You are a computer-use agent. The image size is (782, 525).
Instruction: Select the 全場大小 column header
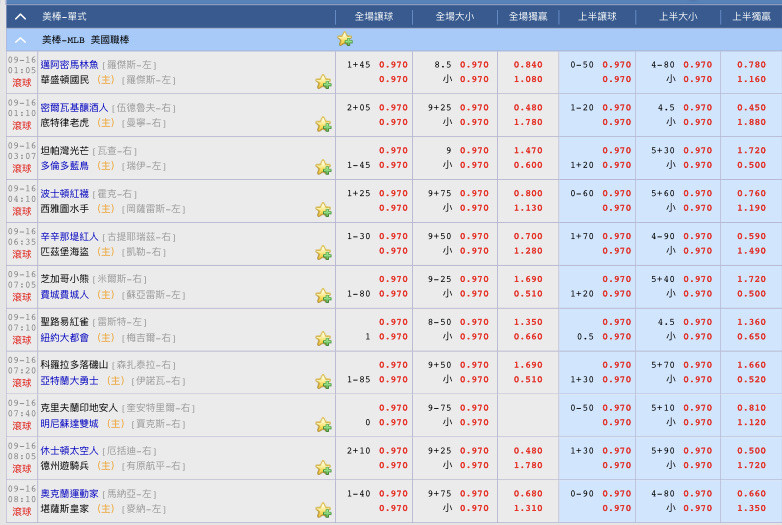454,16
